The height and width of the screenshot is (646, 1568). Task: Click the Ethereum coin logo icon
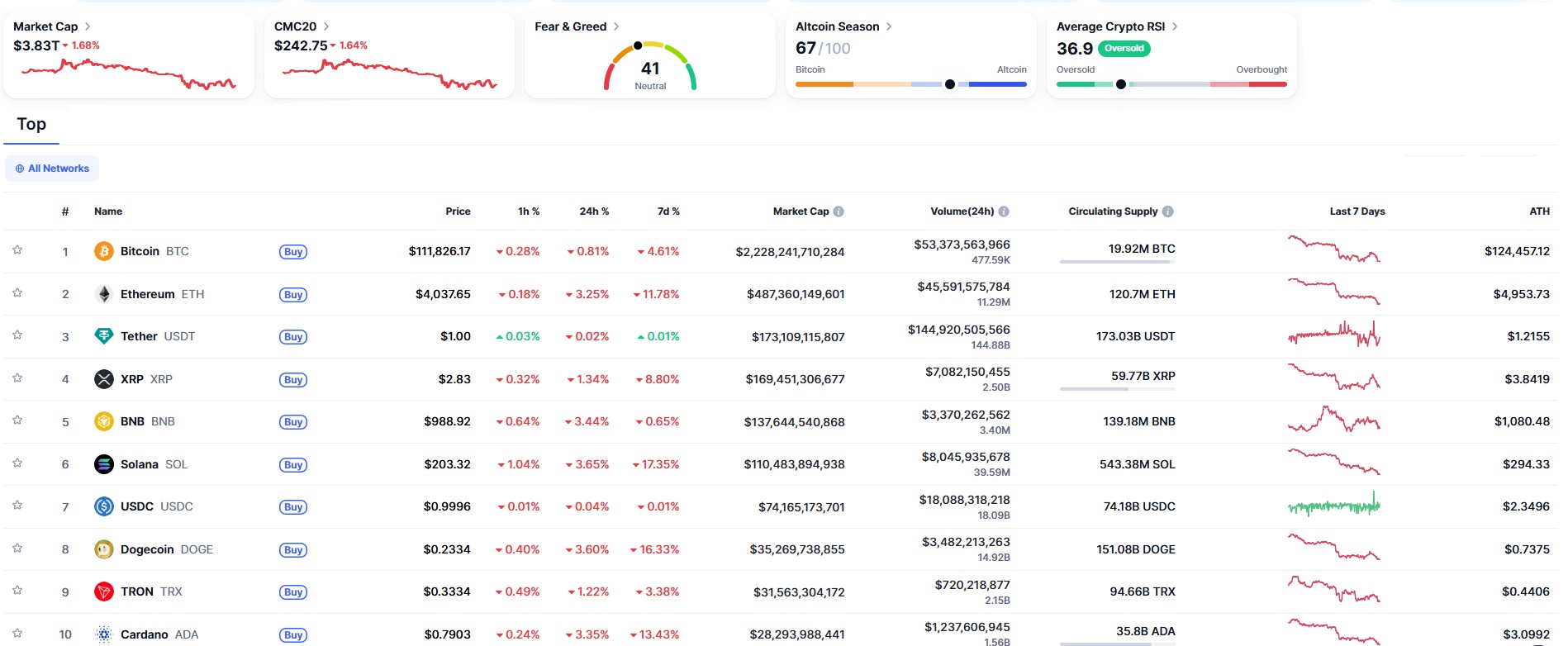(103, 294)
